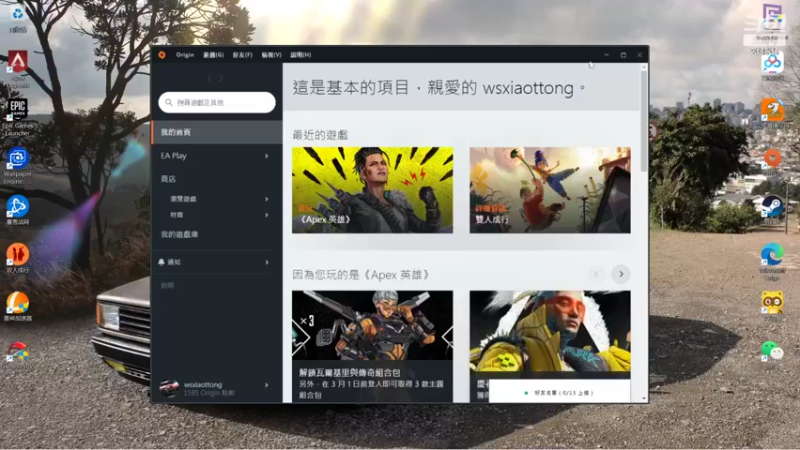This screenshot has width=800, height=450.
Task: Open the 說明(H) menu
Action: click(x=301, y=55)
